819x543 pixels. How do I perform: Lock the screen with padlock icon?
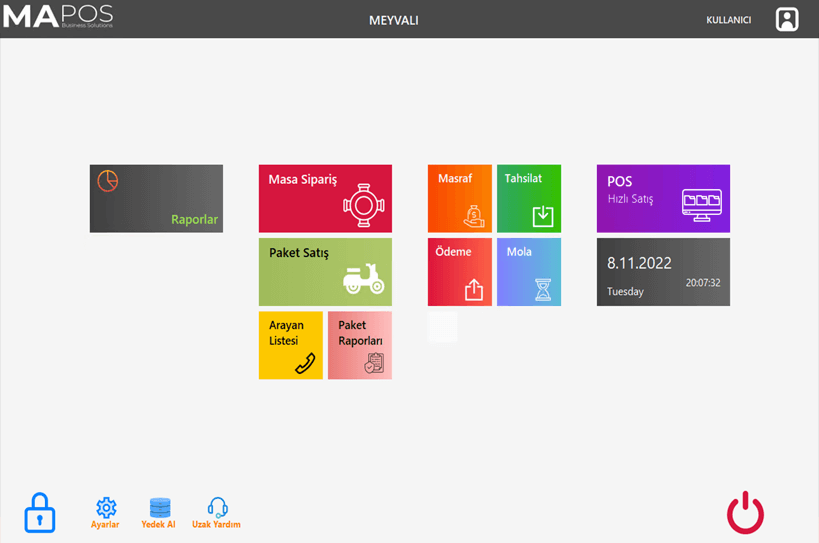click(x=39, y=512)
